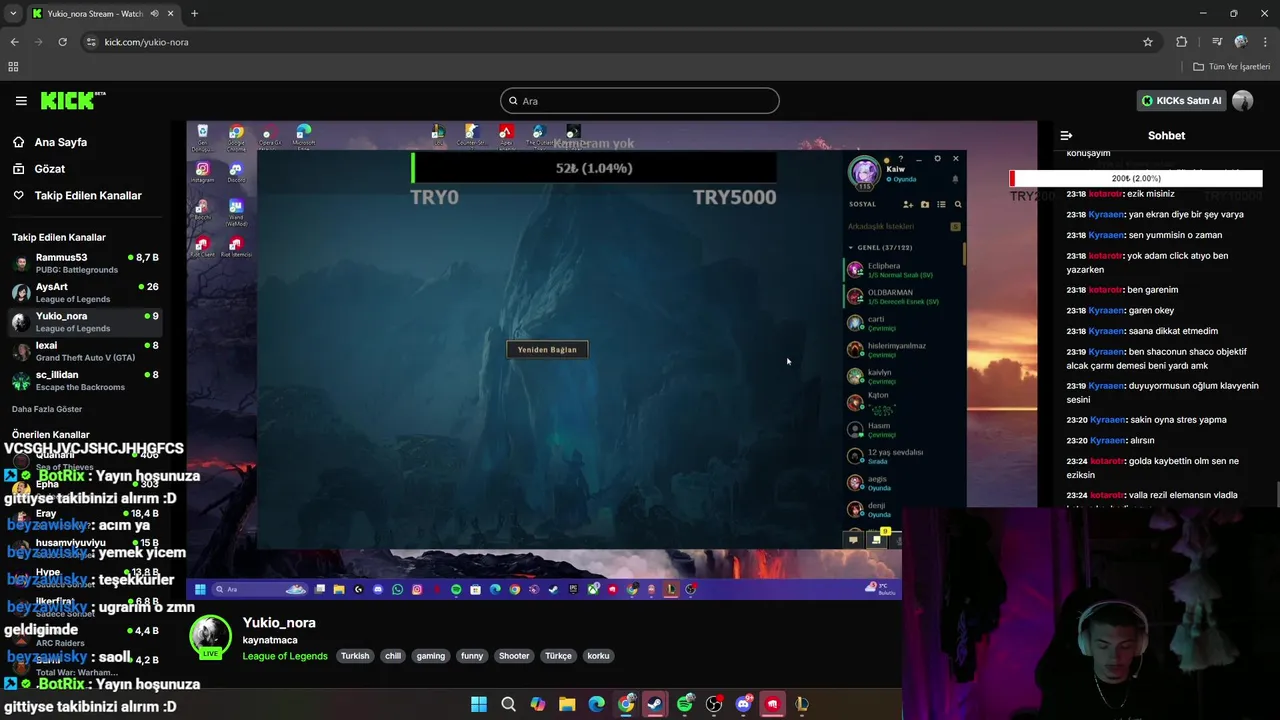
Task: Open Discord from the bottom taskbar
Action: pos(743,704)
